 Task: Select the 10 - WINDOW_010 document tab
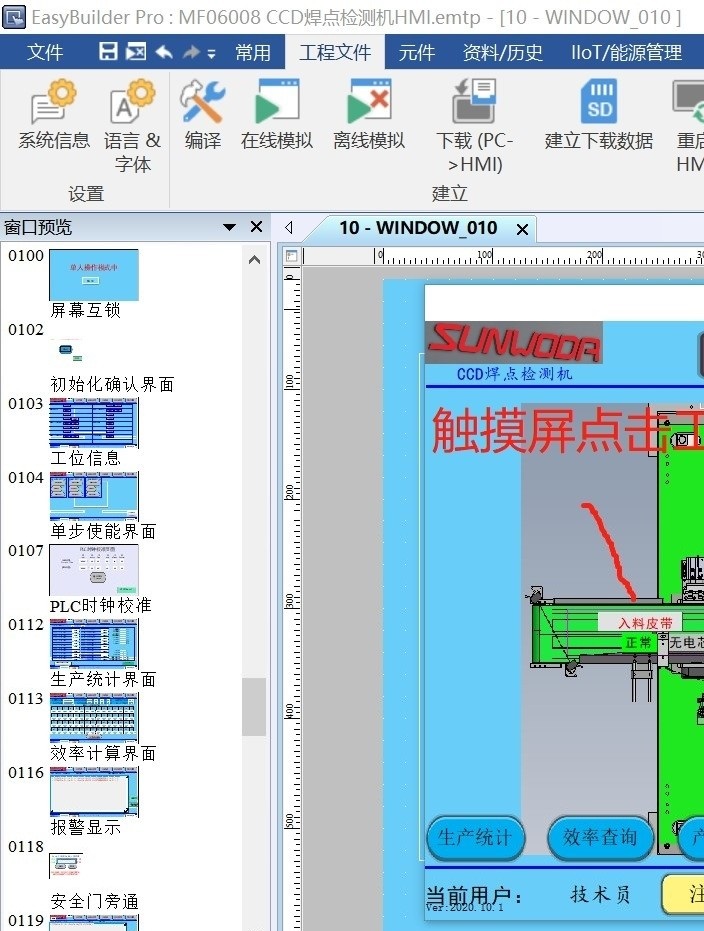(418, 228)
